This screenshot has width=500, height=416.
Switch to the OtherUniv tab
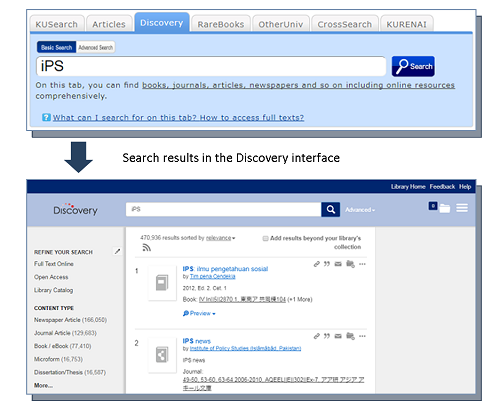pos(281,24)
